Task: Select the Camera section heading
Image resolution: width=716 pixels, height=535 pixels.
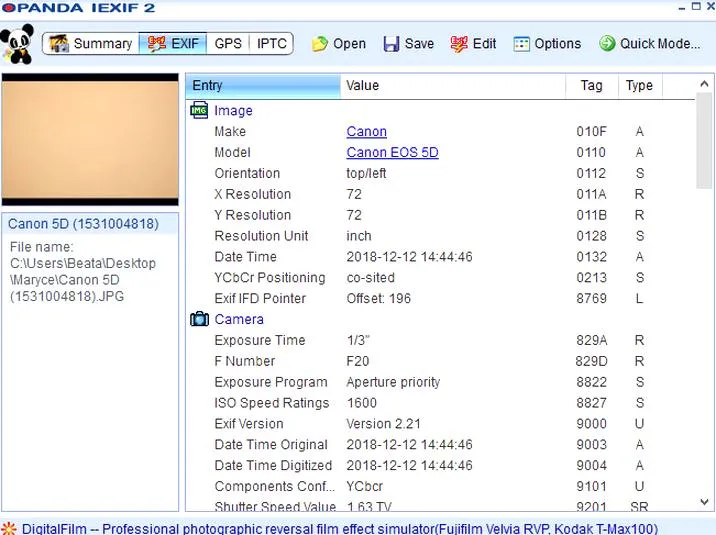Action: coord(239,319)
